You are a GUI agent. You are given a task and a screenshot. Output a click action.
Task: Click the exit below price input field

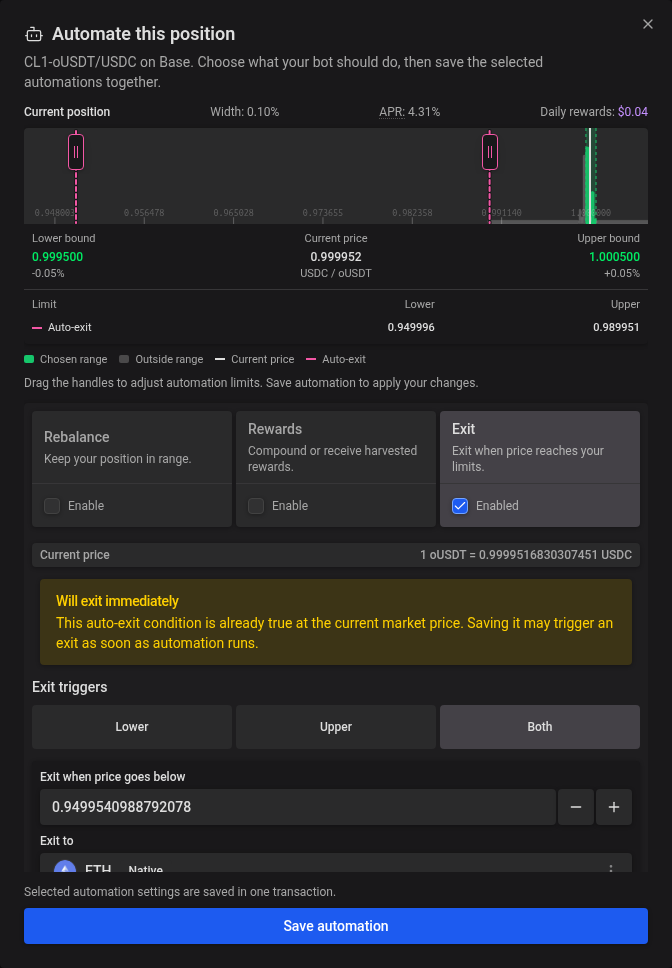tap(297, 807)
